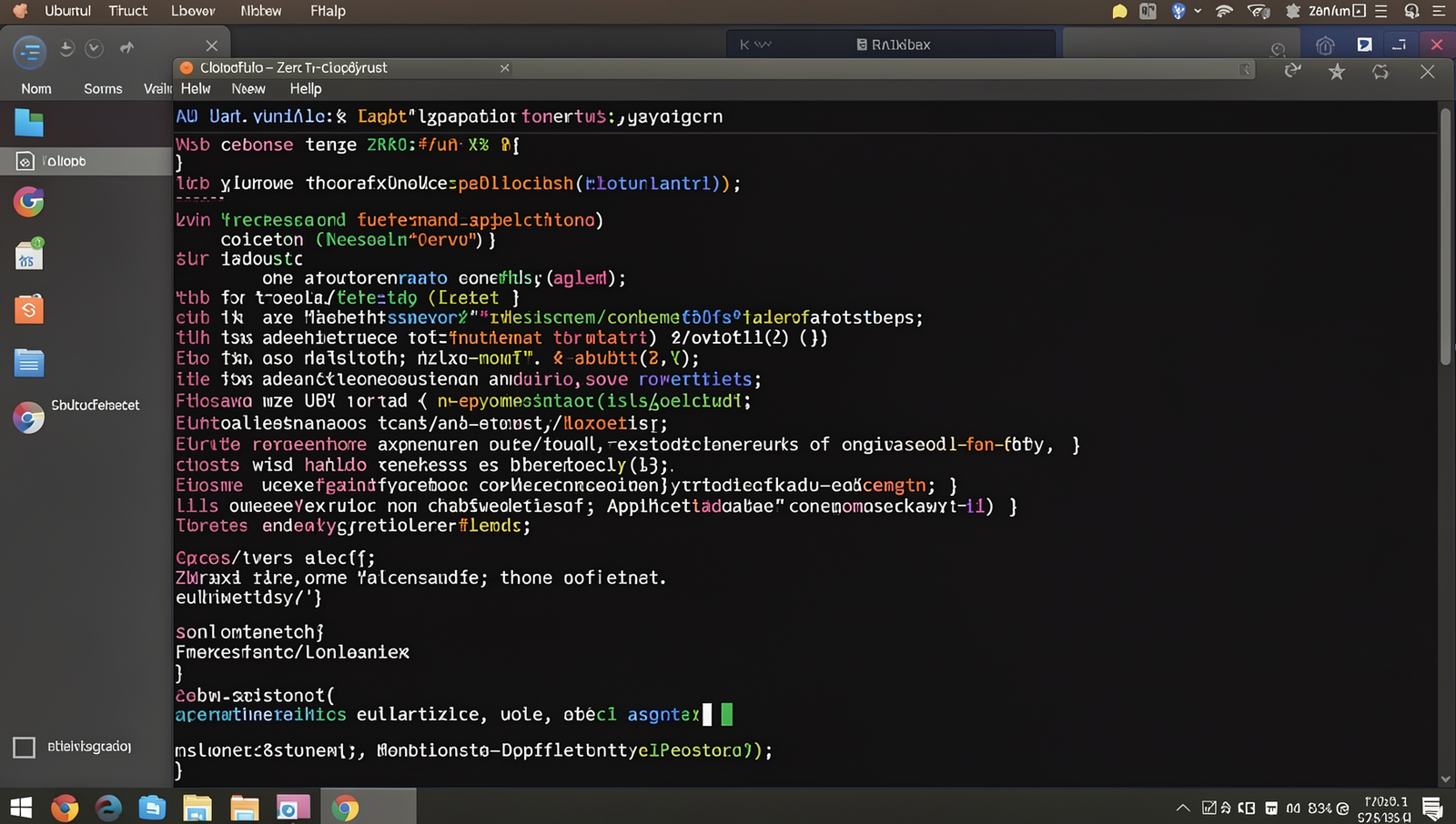The height and width of the screenshot is (824, 1456).
Task: Open the 'Sorms' menu in left panel
Action: 103,88
